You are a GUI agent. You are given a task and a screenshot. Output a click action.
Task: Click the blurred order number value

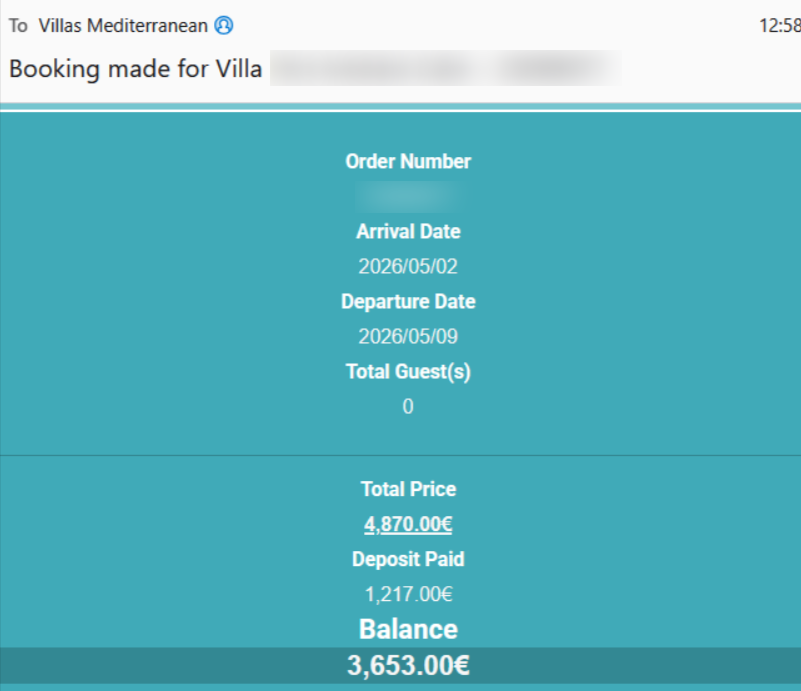[x=408, y=195]
